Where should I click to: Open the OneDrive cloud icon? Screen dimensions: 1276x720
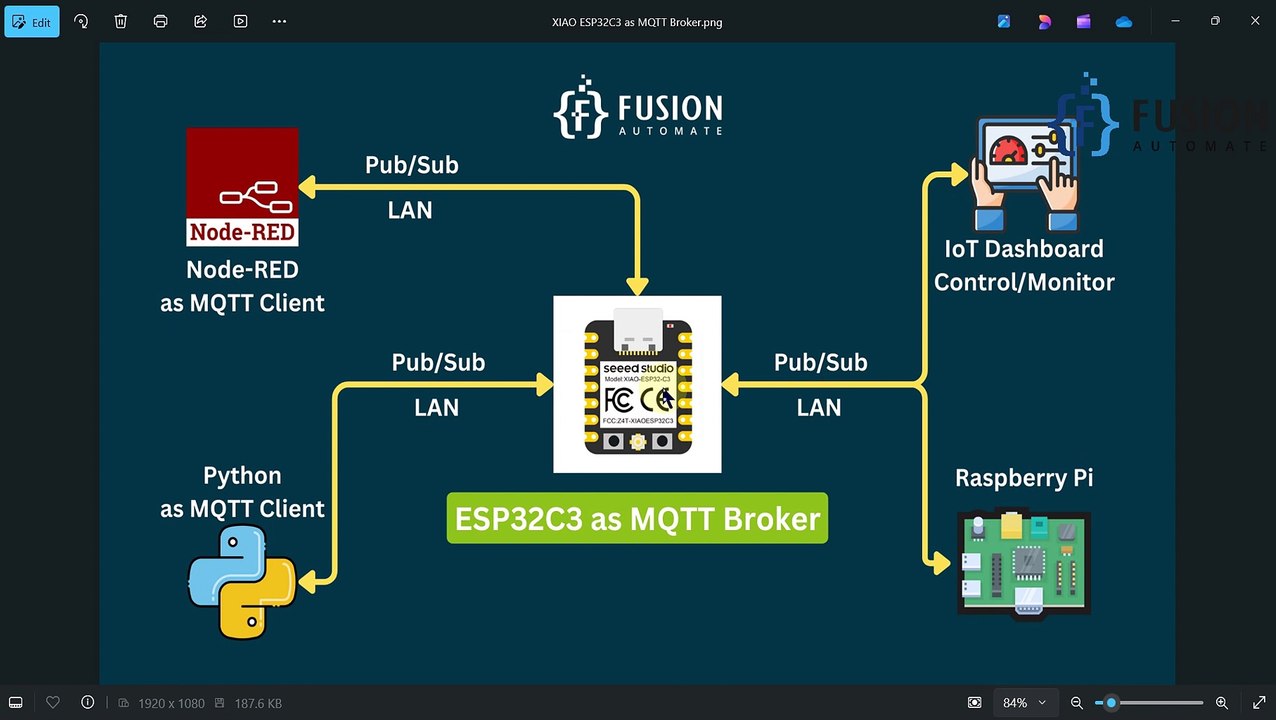[1124, 21]
